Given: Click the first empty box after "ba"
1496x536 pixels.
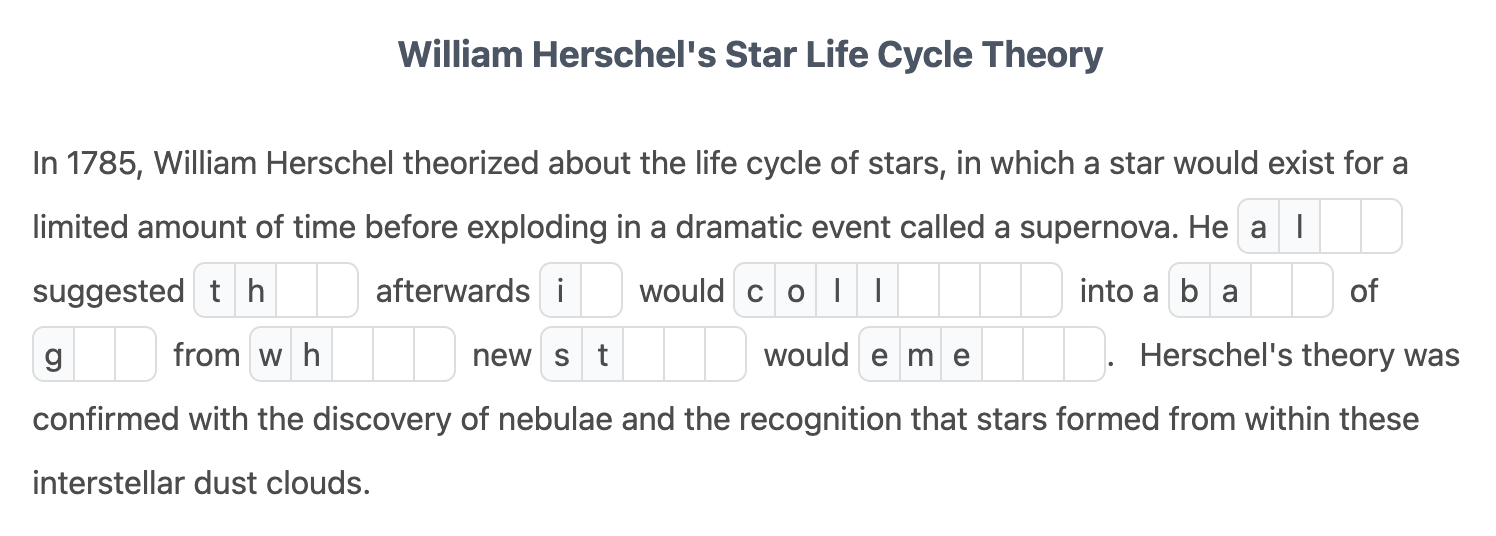Looking at the screenshot, I should (x=1271, y=291).
